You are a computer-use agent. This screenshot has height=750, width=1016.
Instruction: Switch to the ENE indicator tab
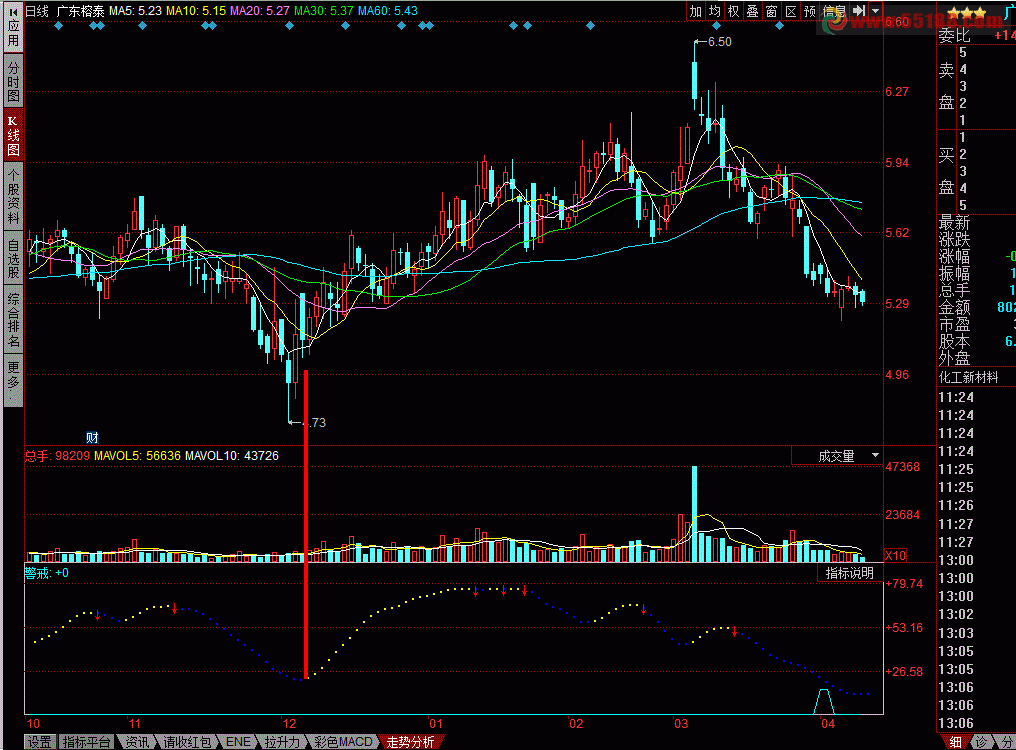pos(238,742)
